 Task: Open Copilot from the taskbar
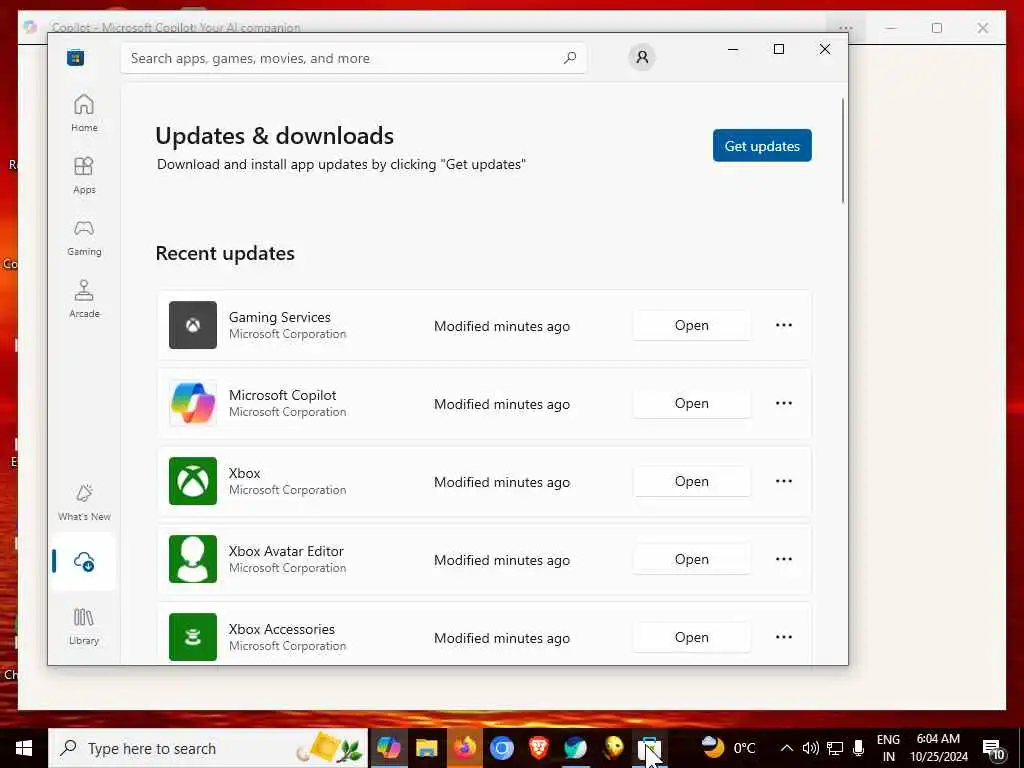[388, 748]
